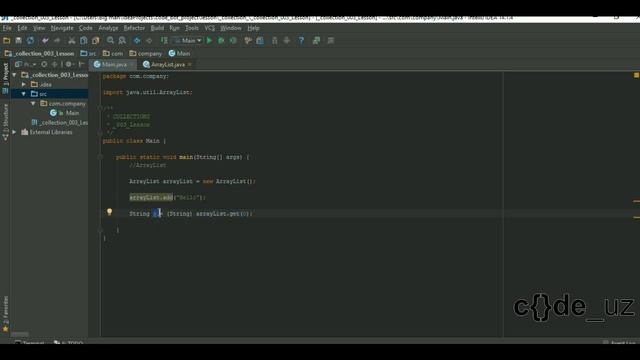Open the VCS menu

[210, 28]
